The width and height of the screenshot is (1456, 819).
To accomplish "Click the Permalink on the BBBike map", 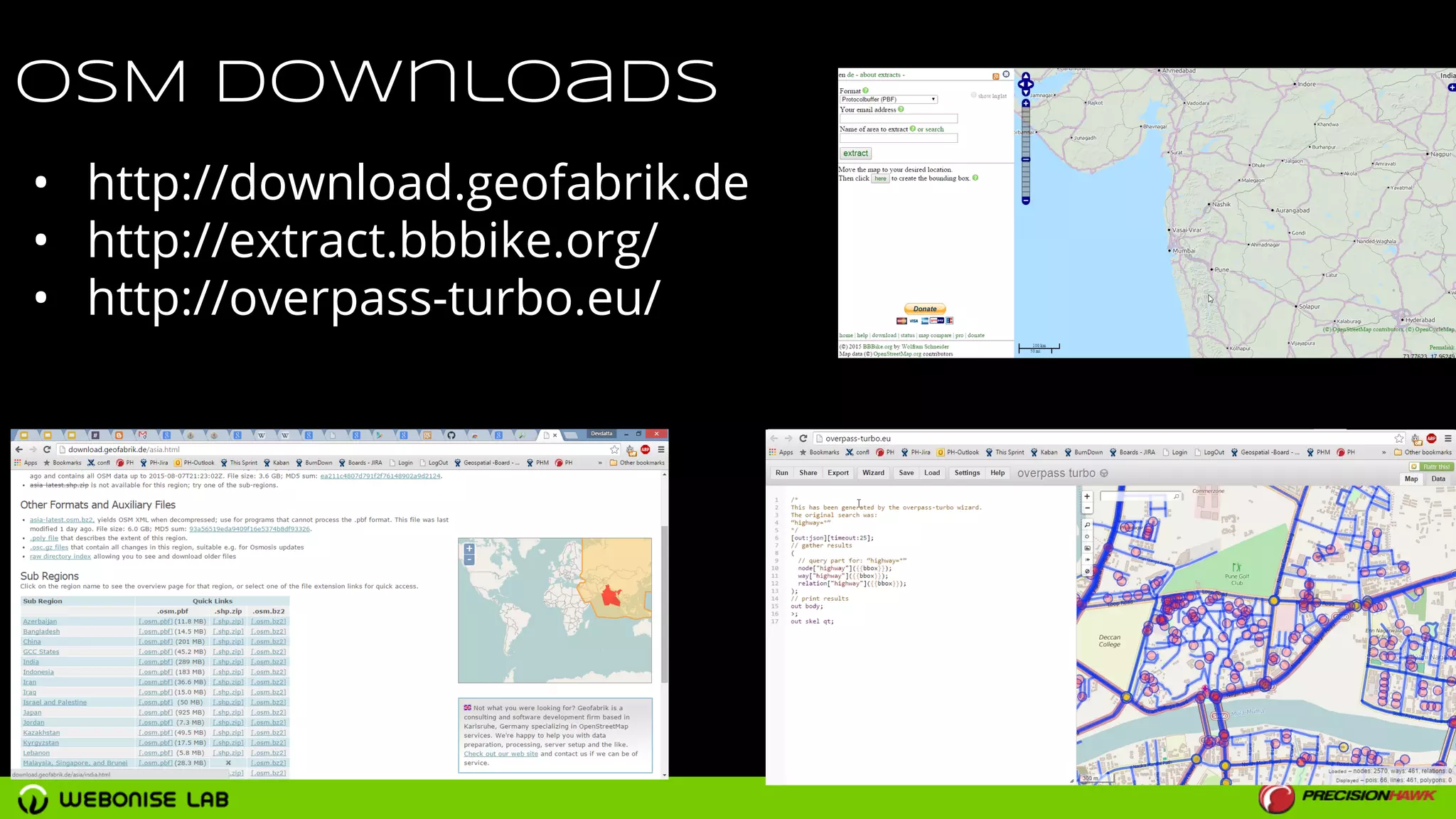I will tap(1441, 348).
